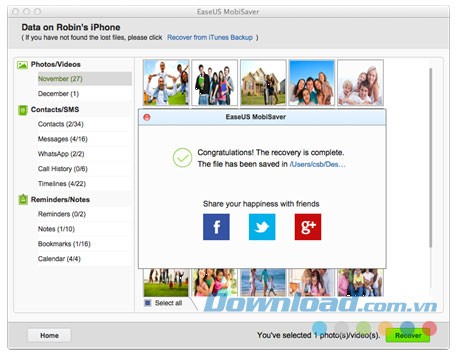The image size is (457, 360).
Task: Click the recovery success checkmark icon
Action: tap(182, 158)
